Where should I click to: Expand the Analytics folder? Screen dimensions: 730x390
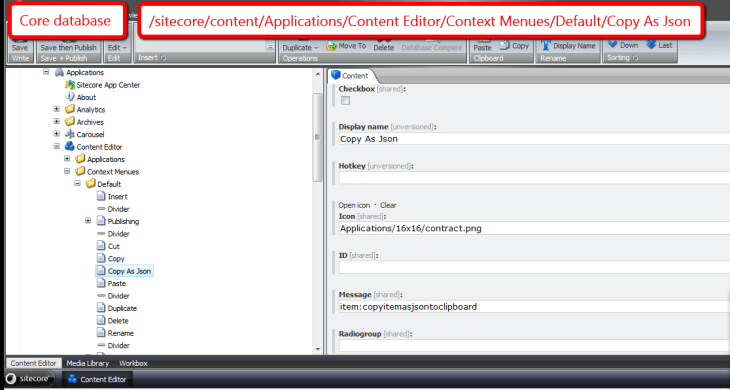(x=56, y=109)
